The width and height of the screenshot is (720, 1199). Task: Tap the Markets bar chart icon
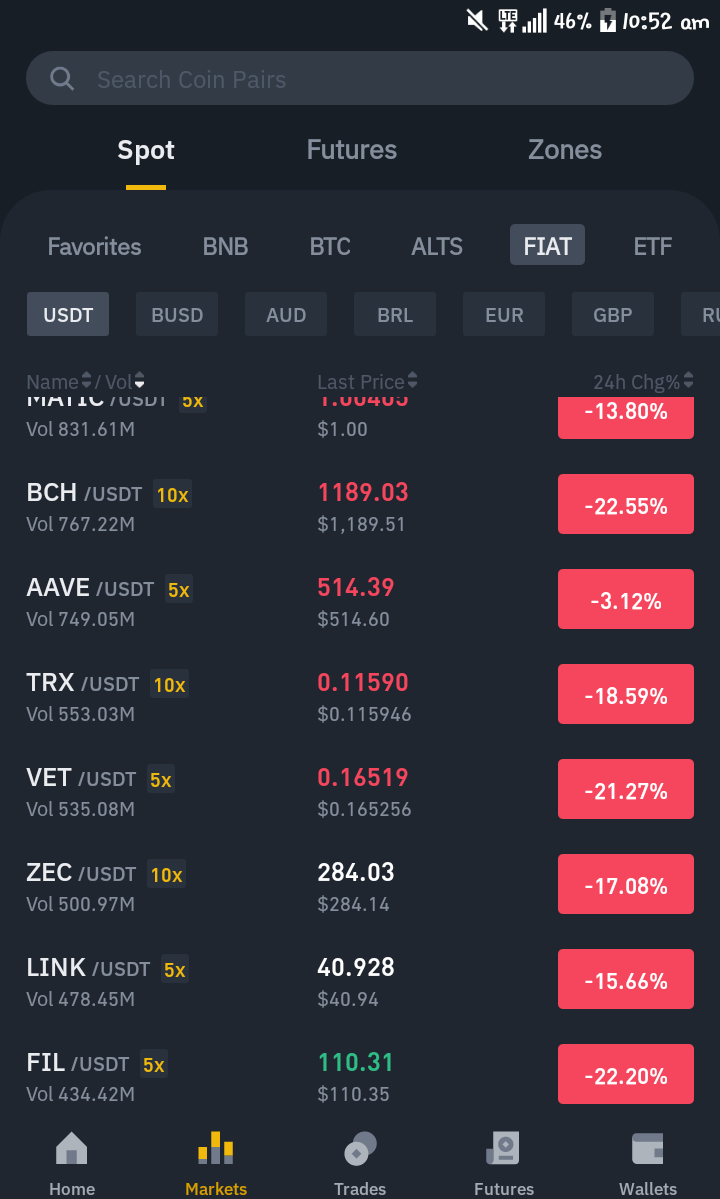(x=216, y=1149)
